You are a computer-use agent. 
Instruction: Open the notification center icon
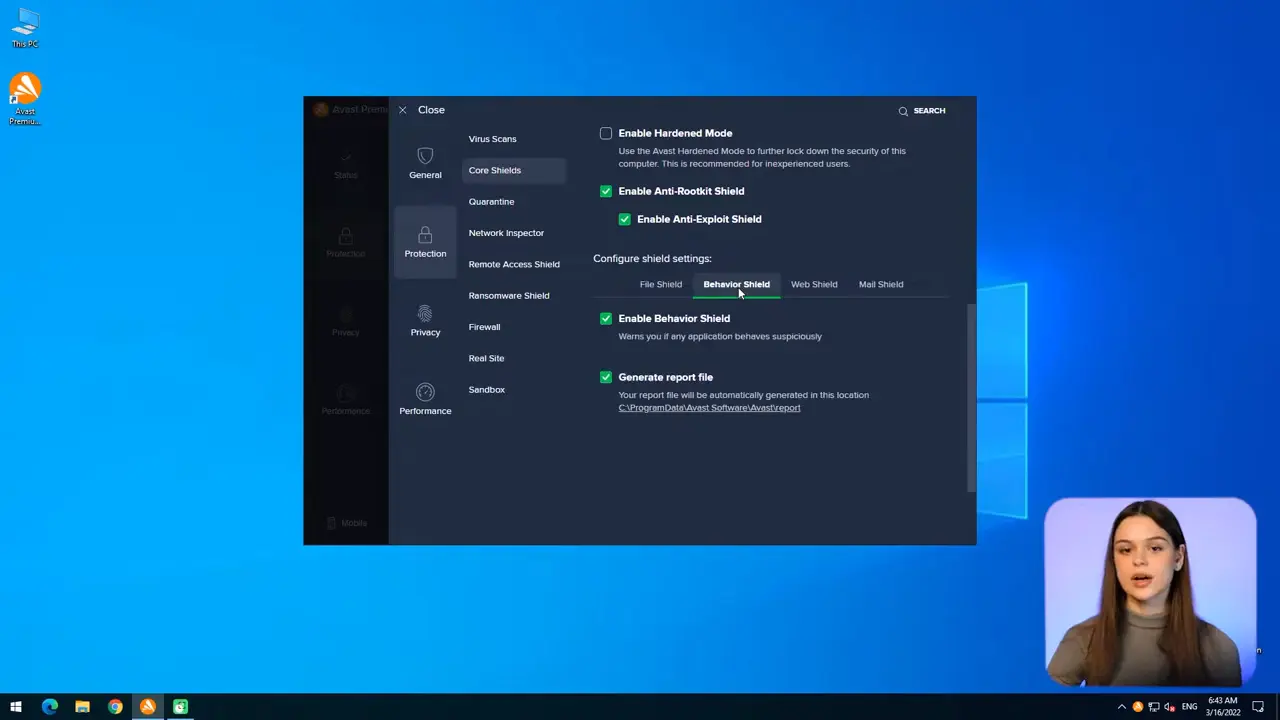1258,707
